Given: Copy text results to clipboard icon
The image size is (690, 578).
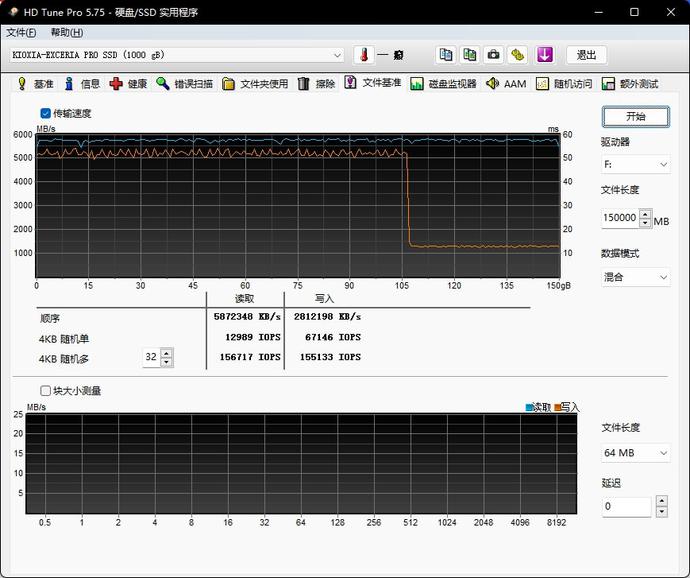Looking at the screenshot, I should [x=446, y=55].
